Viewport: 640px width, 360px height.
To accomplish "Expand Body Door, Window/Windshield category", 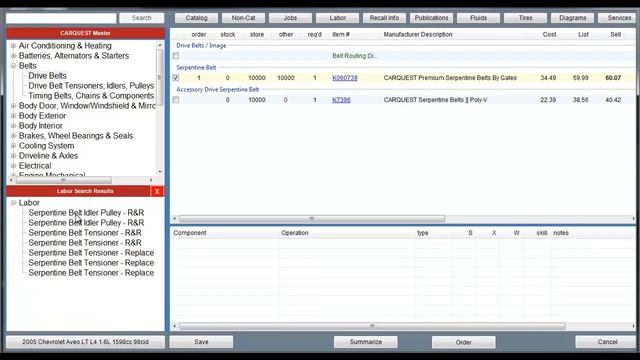I will click(13, 106).
